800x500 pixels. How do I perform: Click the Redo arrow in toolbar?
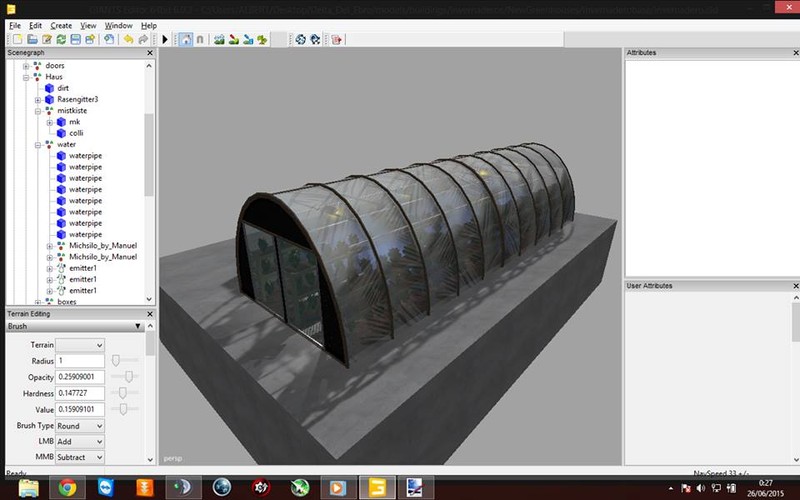click(144, 39)
